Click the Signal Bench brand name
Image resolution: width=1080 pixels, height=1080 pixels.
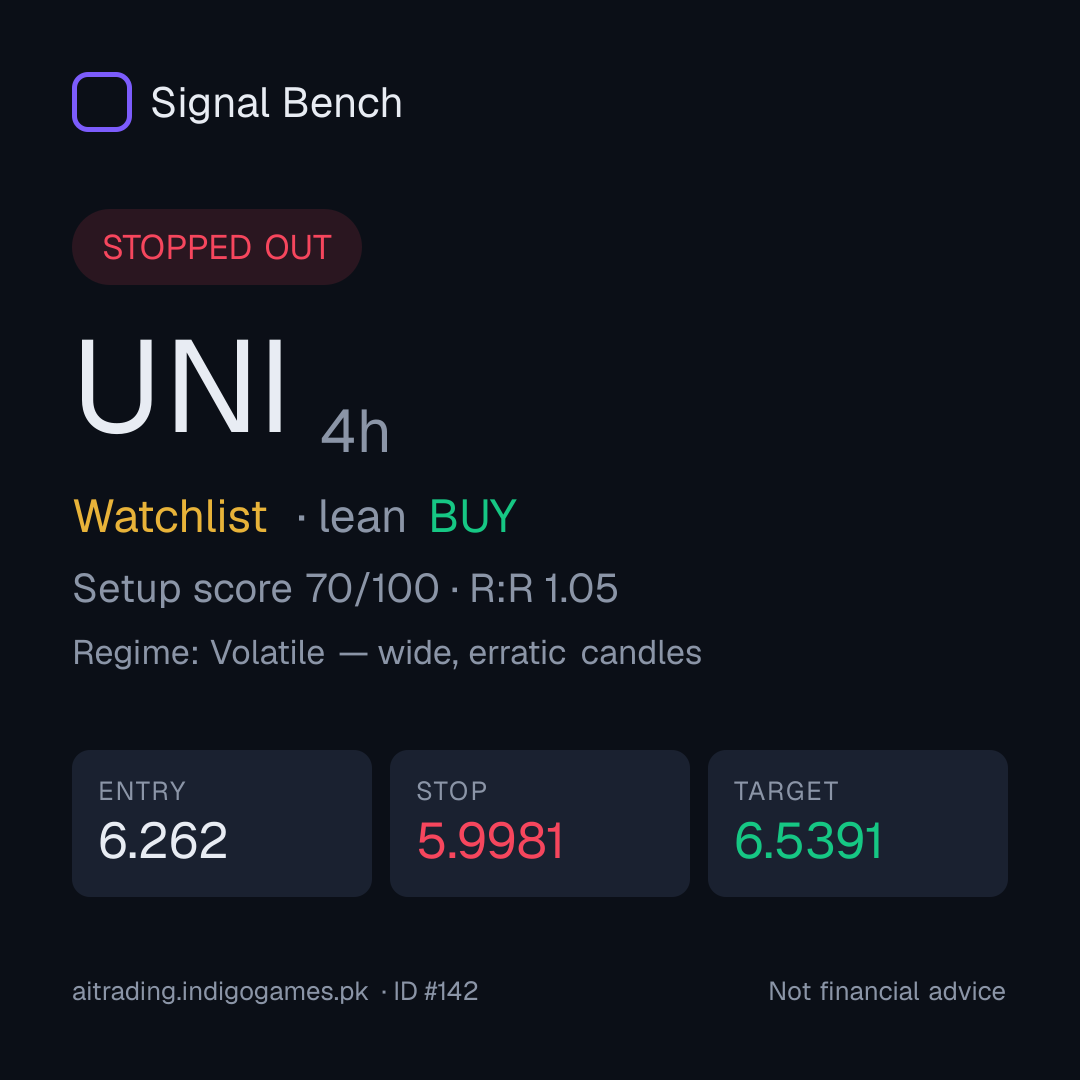click(x=276, y=103)
